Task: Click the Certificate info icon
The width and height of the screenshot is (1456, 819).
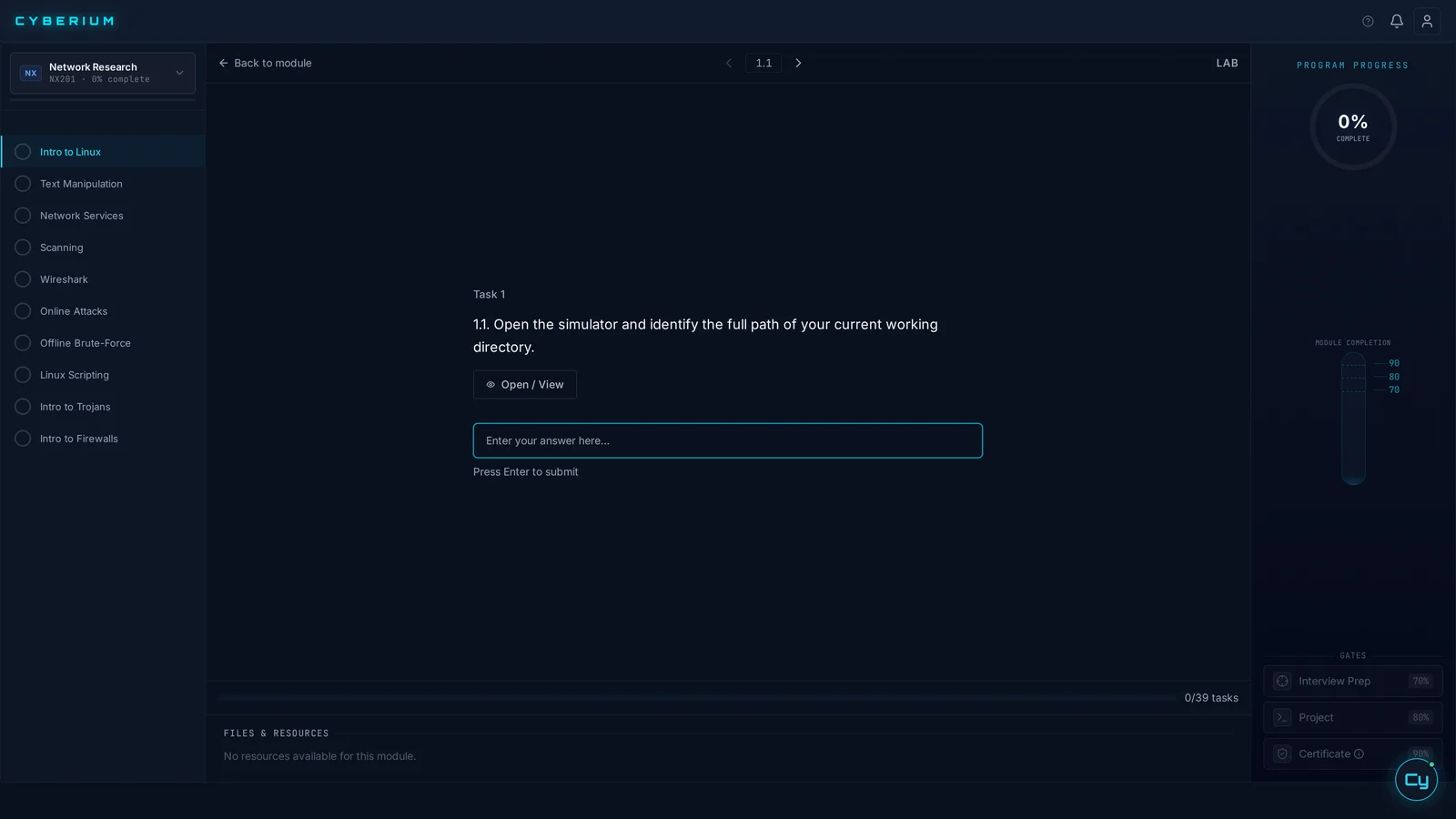Action: [1359, 753]
